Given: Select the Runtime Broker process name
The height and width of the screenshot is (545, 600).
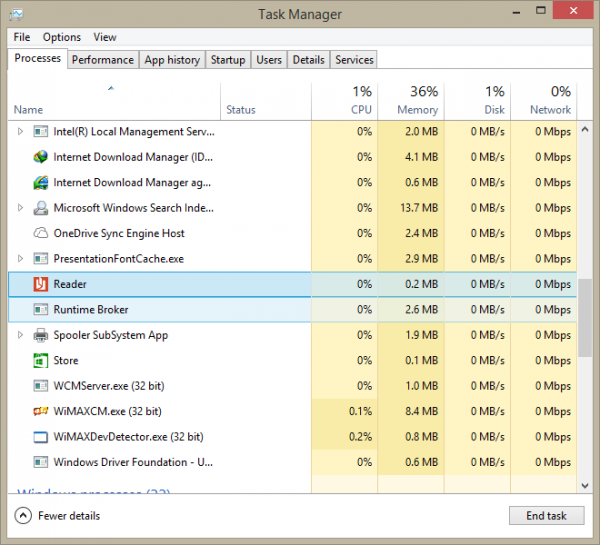Looking at the screenshot, I should click(91, 310).
